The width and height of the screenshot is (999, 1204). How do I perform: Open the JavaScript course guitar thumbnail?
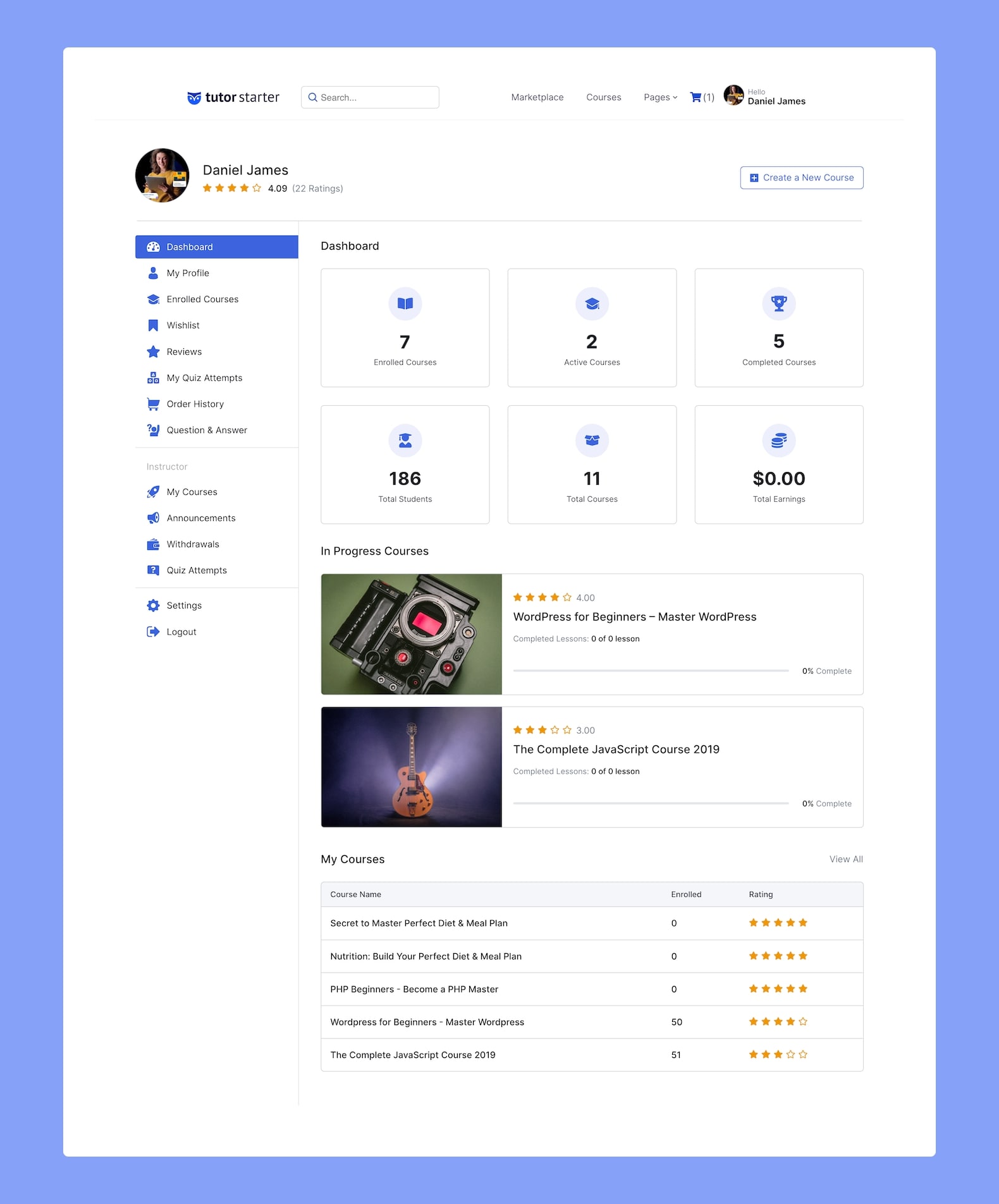pyautogui.click(x=412, y=767)
